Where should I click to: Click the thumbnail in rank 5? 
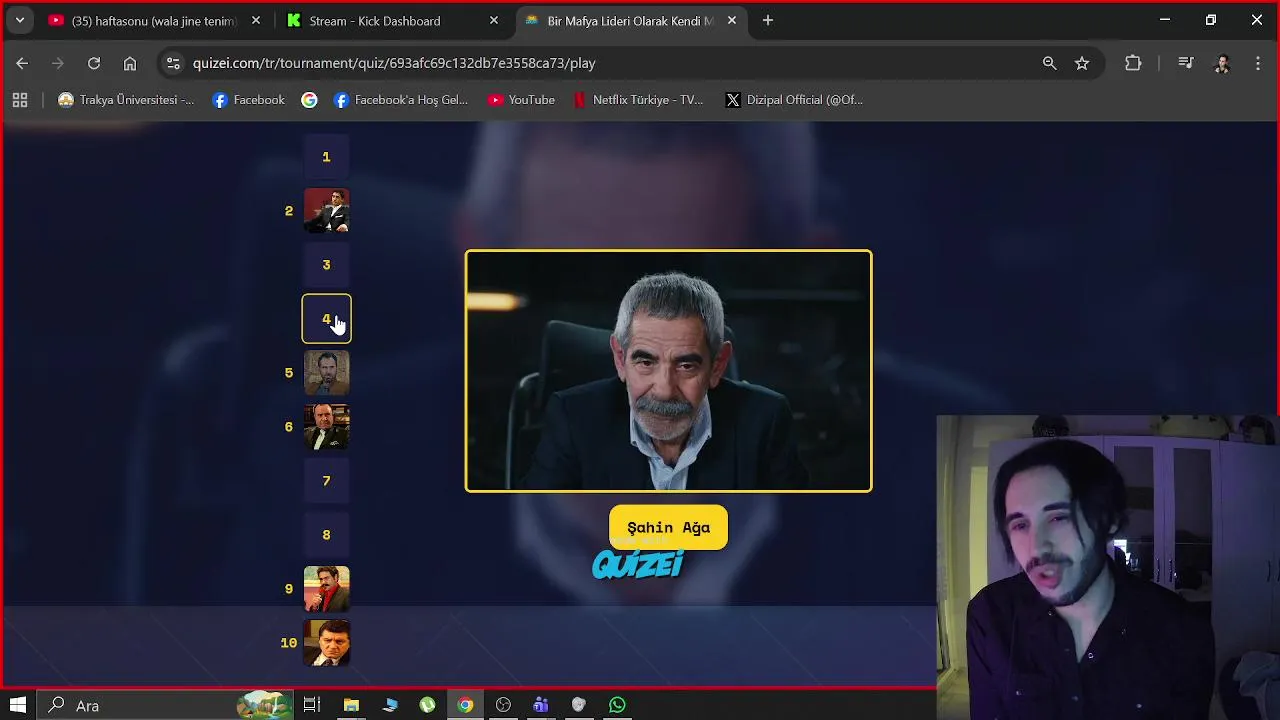coord(326,373)
